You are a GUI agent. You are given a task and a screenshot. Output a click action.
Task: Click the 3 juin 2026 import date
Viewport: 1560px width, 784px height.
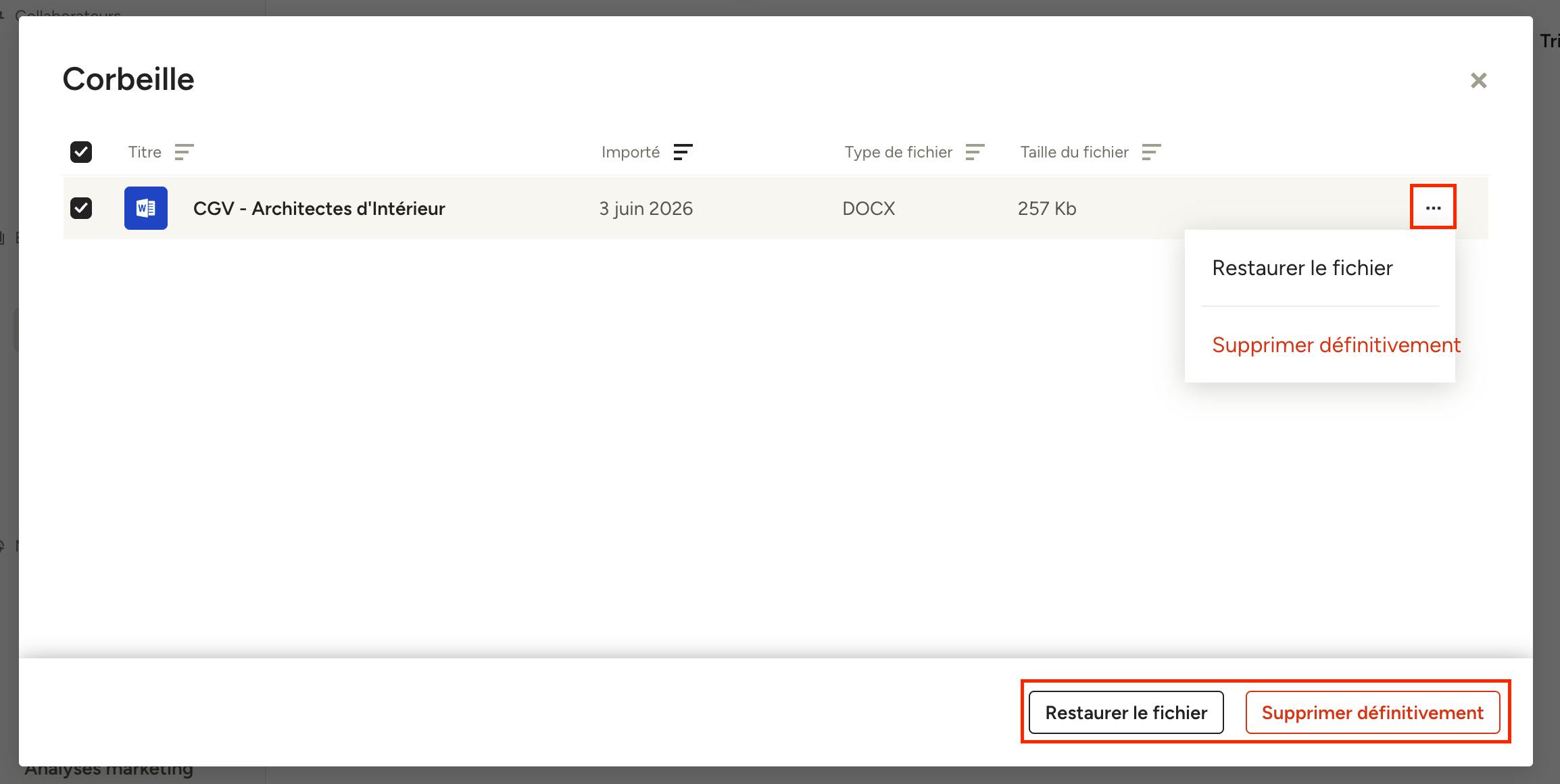(645, 208)
